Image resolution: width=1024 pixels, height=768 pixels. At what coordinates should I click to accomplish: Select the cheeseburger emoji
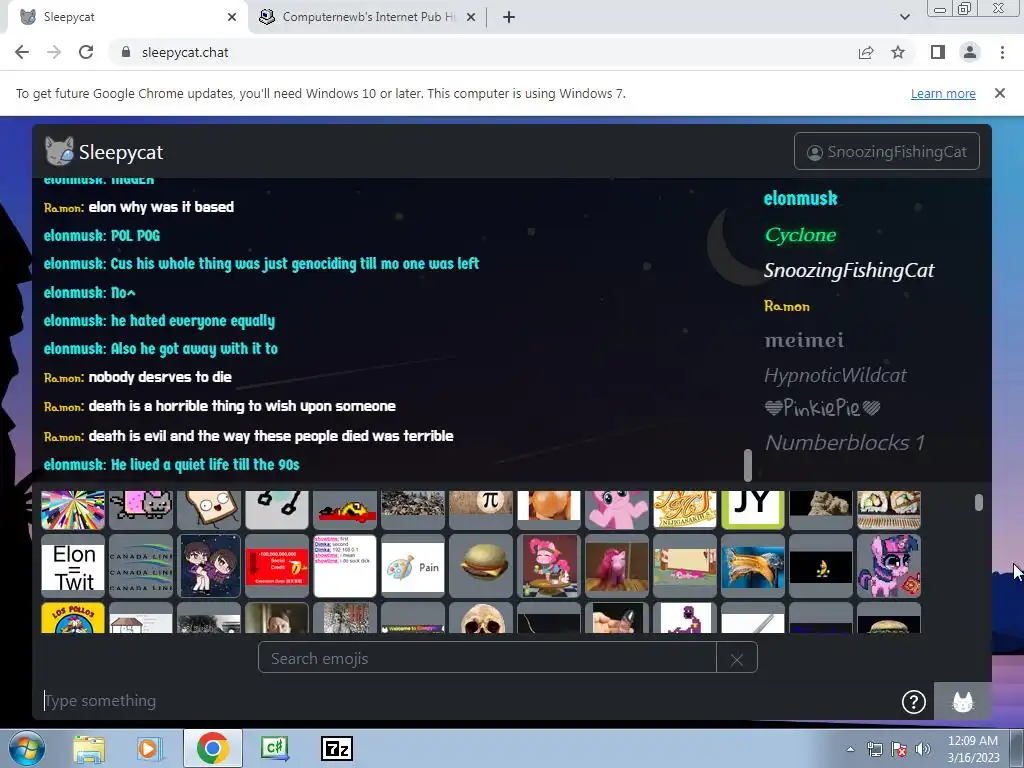click(481, 566)
